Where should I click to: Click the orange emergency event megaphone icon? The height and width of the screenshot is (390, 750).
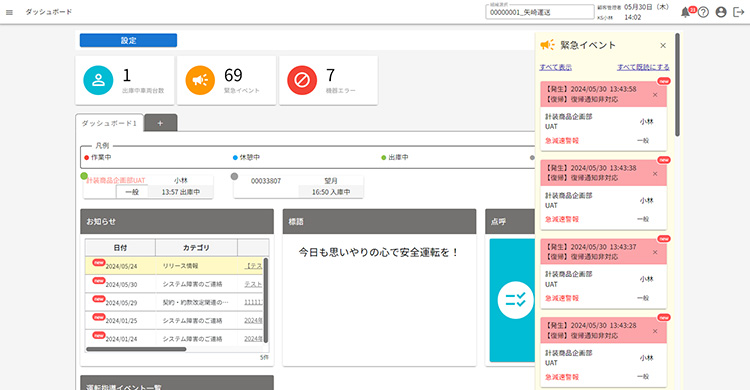200,80
